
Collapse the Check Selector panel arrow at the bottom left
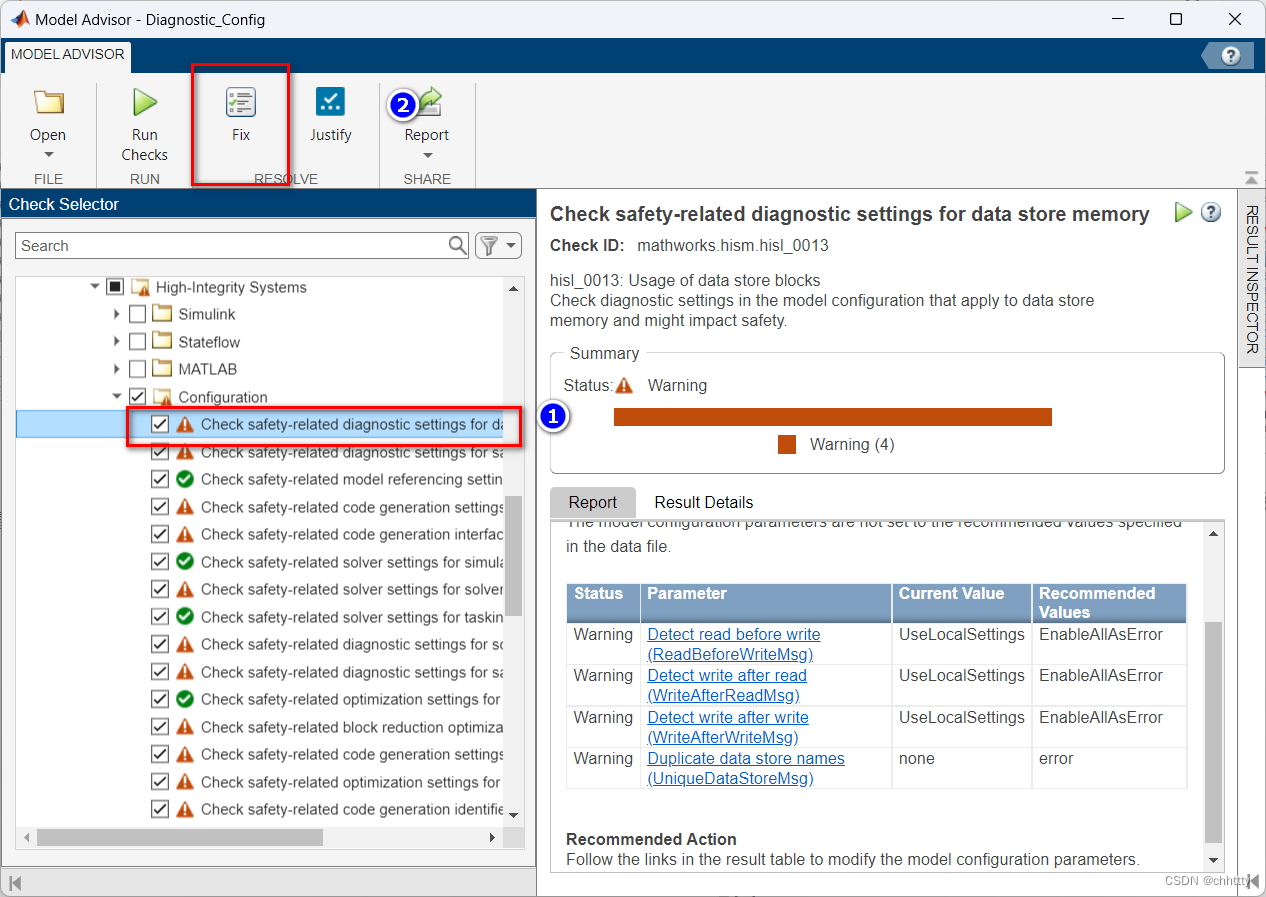click(15, 883)
